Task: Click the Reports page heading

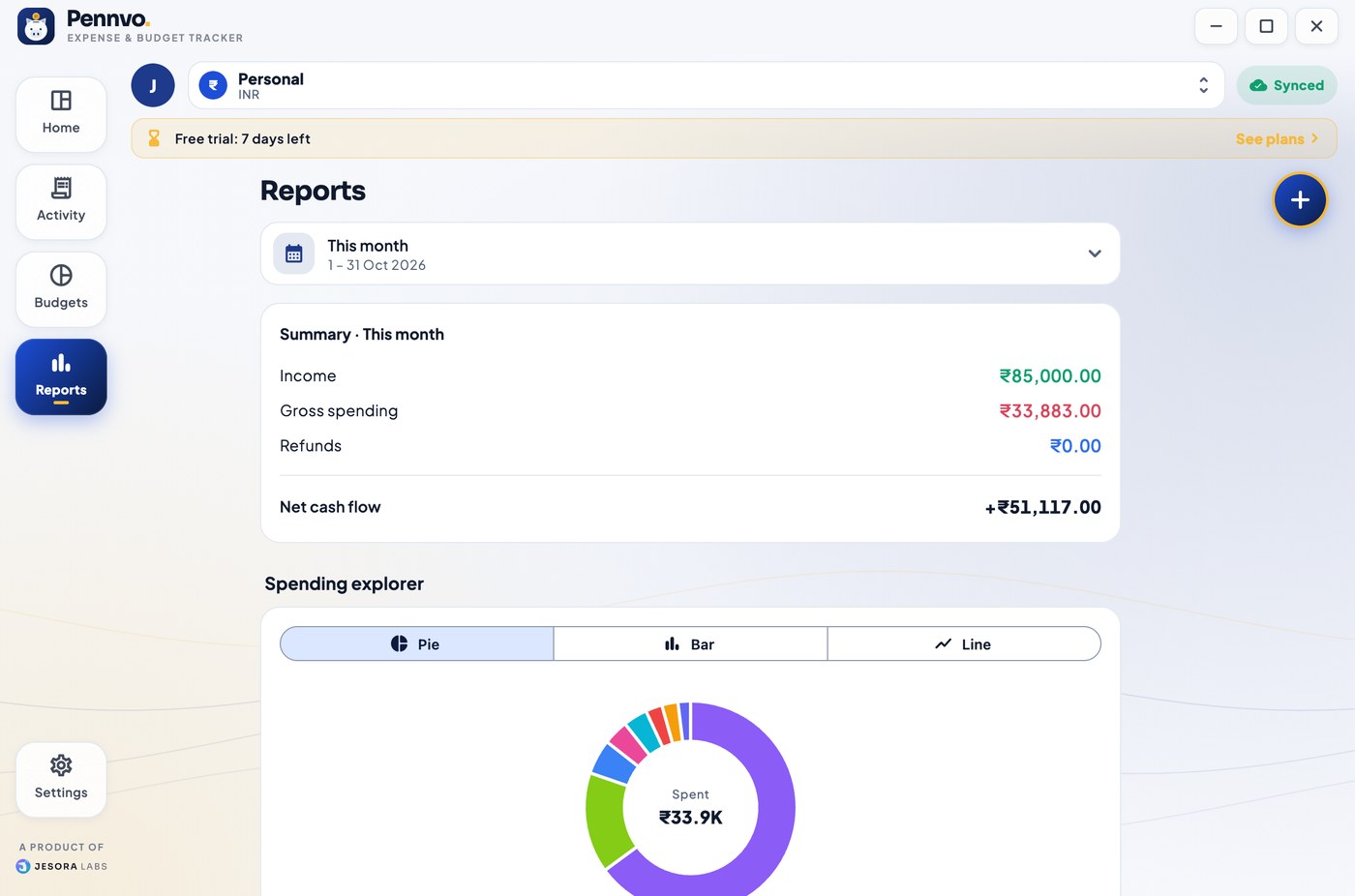Action: click(313, 191)
